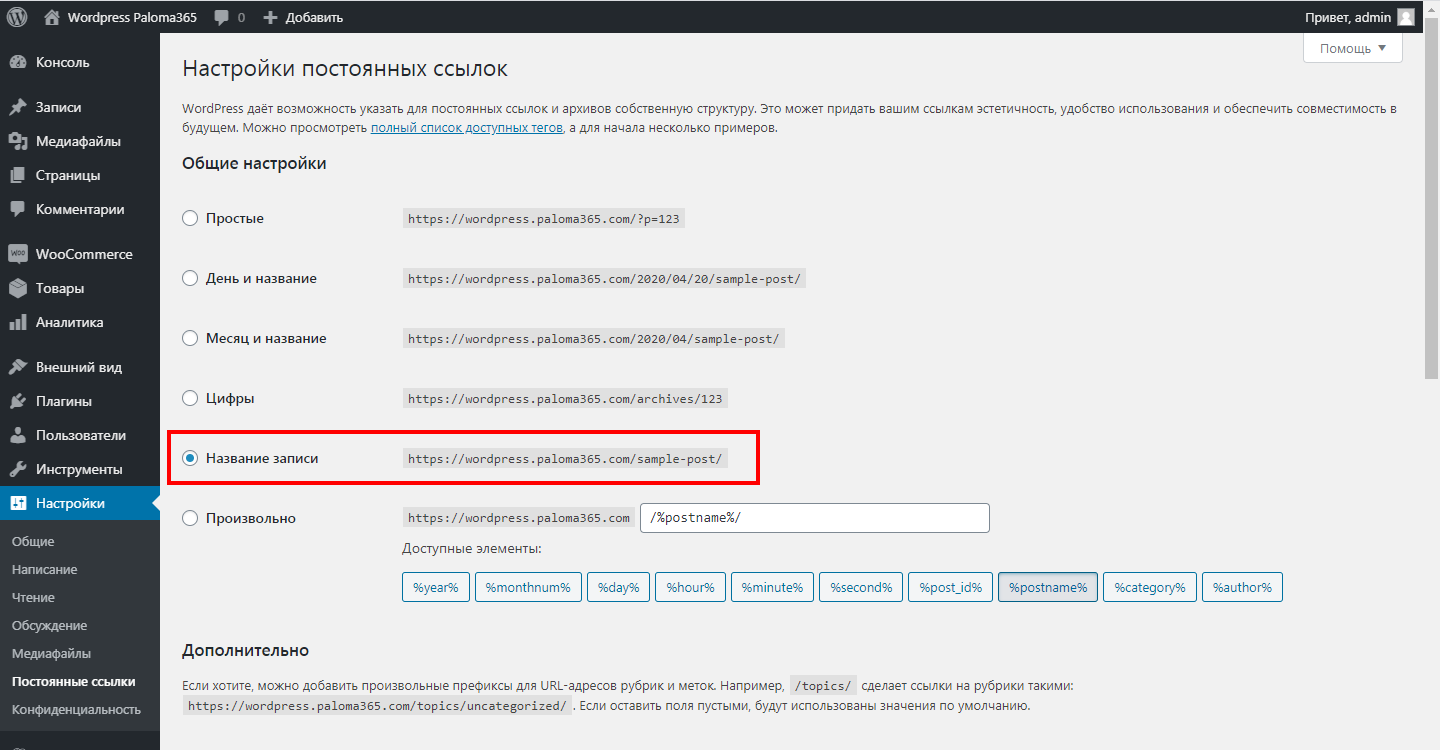The height and width of the screenshot is (750, 1440).
Task: Click the Users person icon
Action: (x=17, y=435)
